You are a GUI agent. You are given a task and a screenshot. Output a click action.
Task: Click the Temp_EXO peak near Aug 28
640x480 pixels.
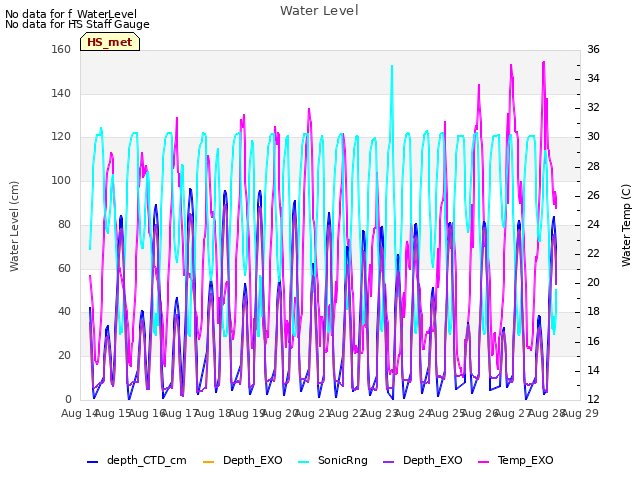tap(544, 62)
